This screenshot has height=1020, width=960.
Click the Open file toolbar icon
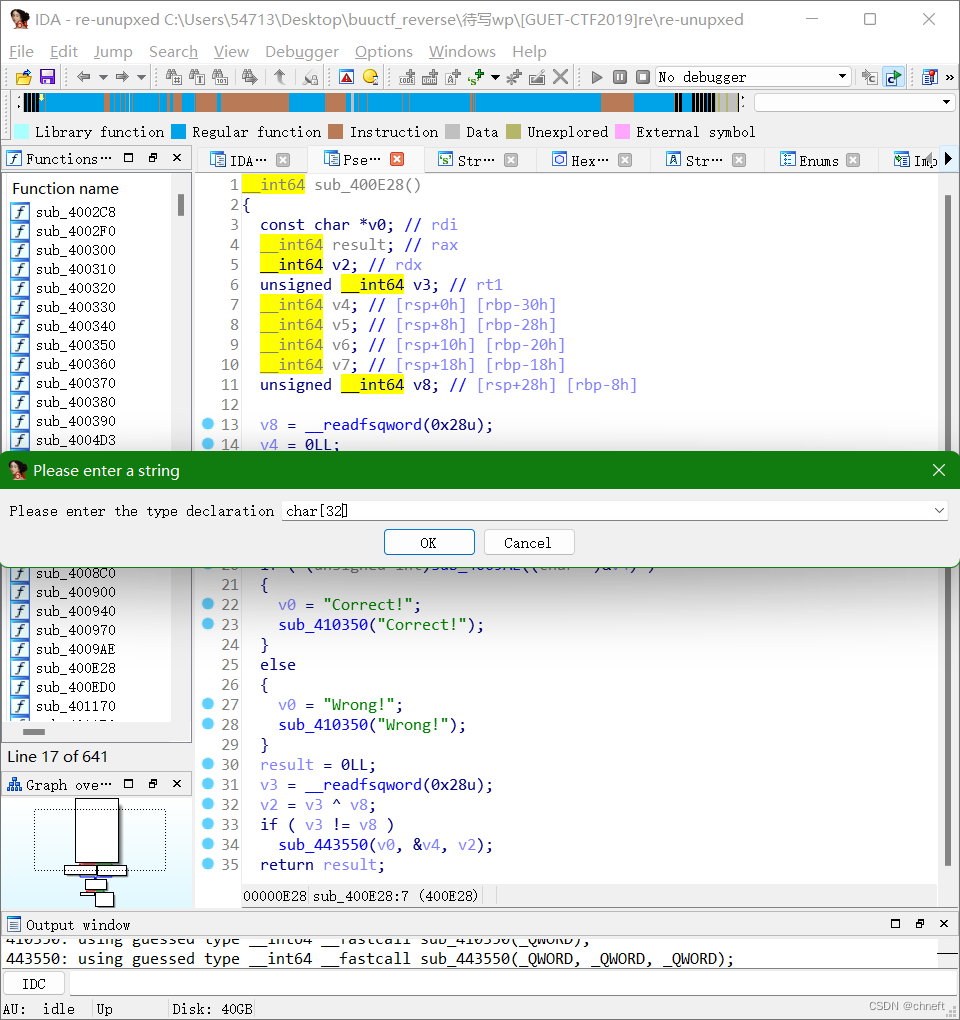[x=23, y=77]
